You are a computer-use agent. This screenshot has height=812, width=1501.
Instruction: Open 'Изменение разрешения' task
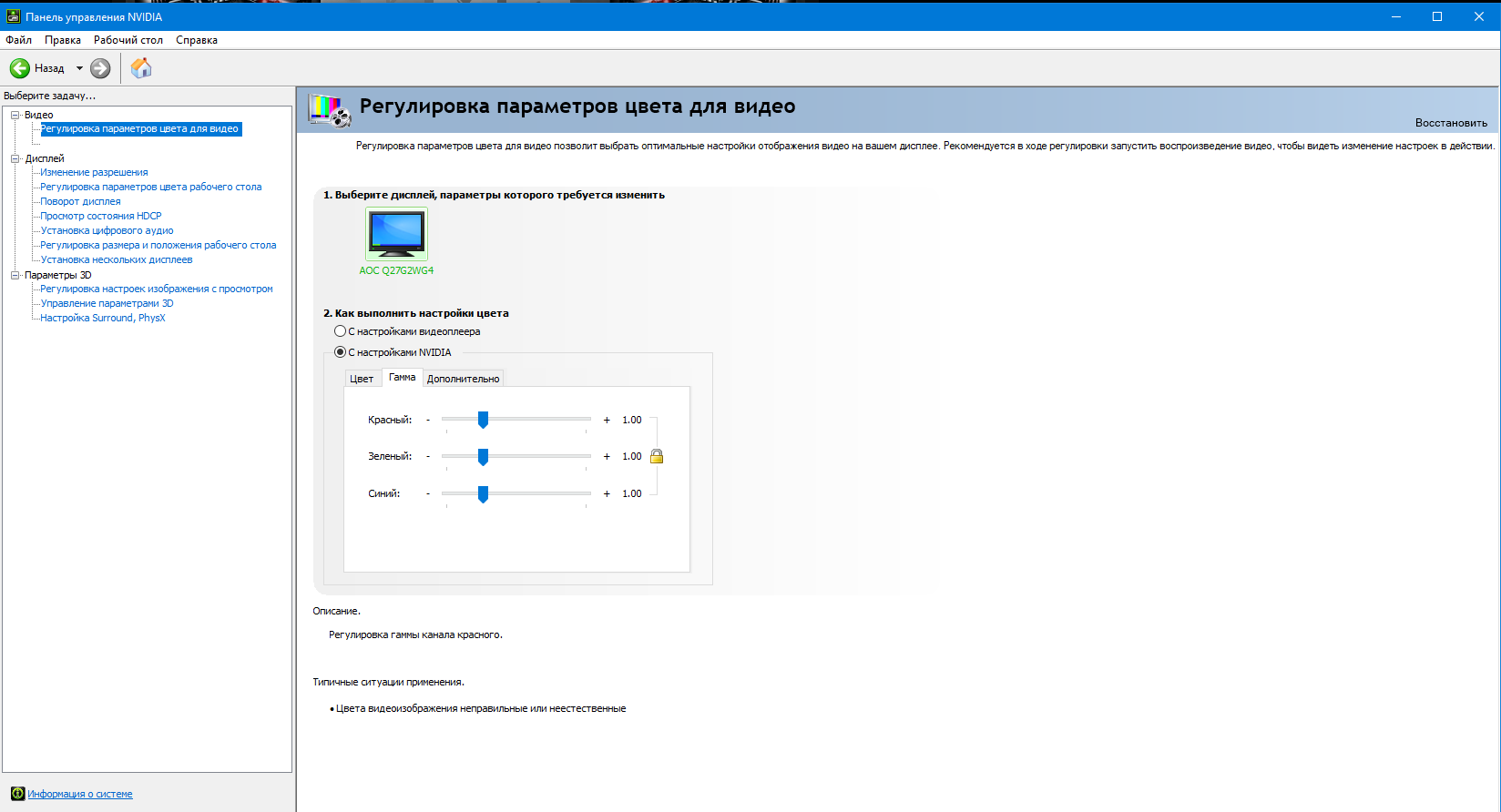tap(94, 172)
